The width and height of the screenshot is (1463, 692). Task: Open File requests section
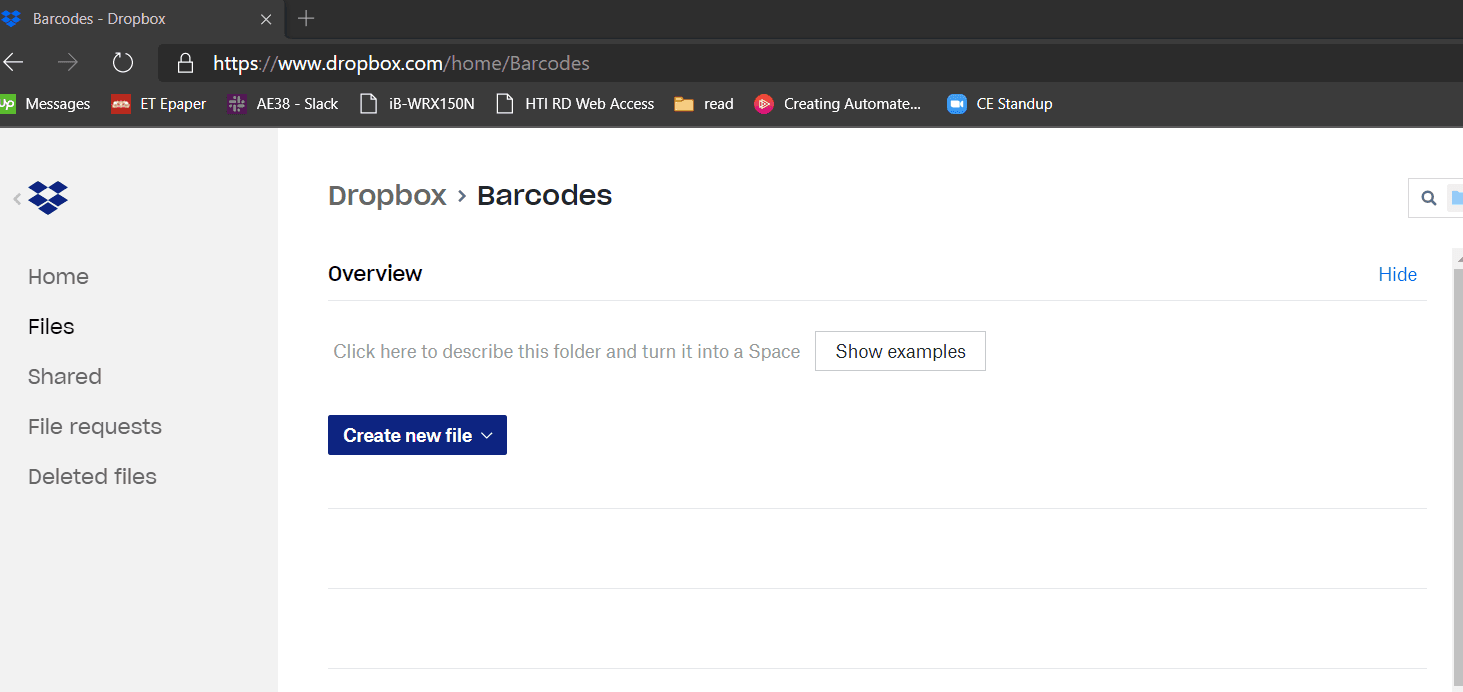click(x=95, y=427)
